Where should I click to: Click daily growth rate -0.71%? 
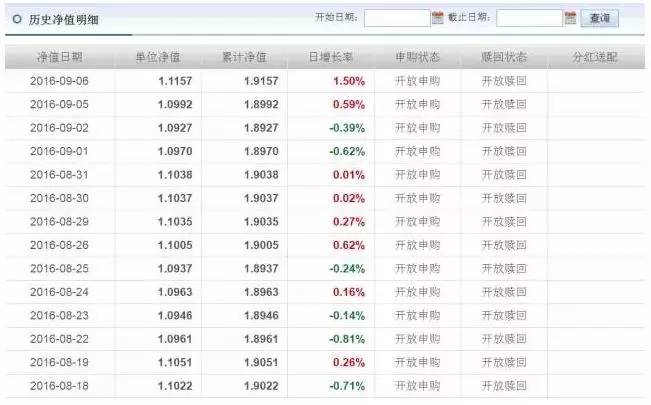[347, 386]
